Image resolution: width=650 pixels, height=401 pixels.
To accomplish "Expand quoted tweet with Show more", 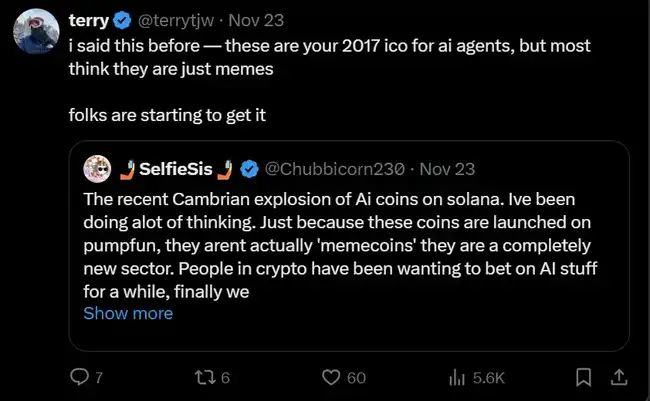I will click(128, 313).
